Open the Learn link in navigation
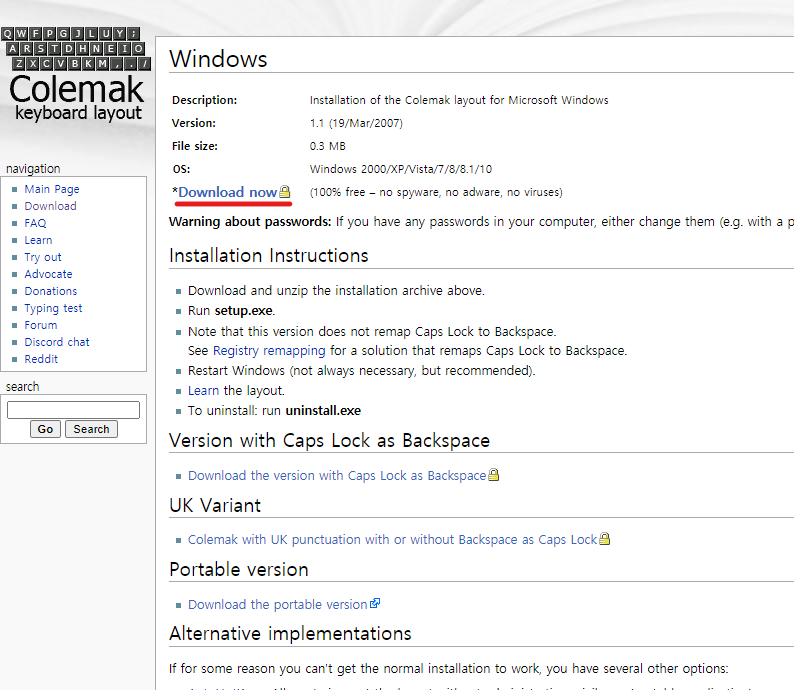 [38, 240]
